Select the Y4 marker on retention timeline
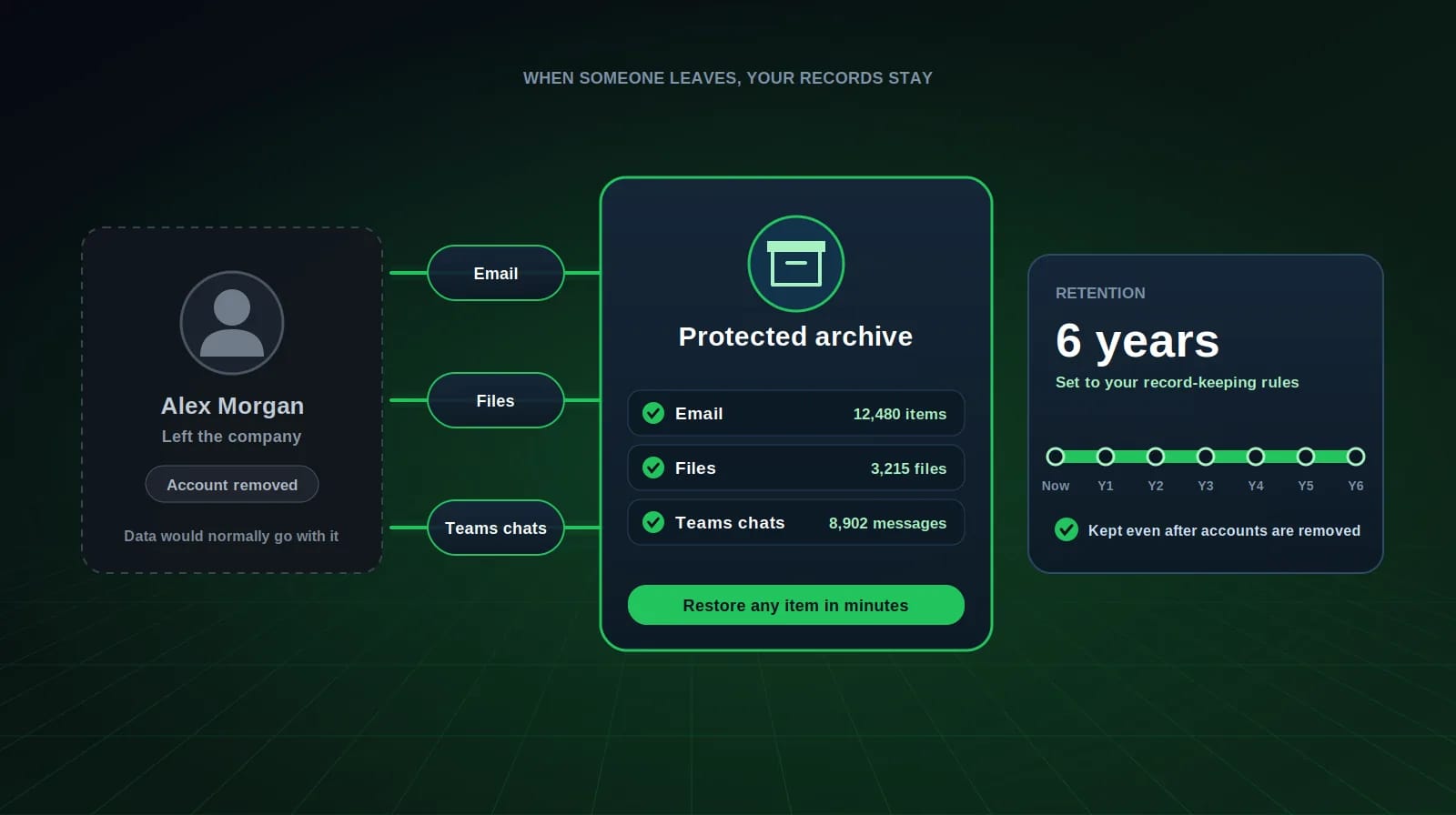Image resolution: width=1456 pixels, height=815 pixels. click(x=1256, y=457)
